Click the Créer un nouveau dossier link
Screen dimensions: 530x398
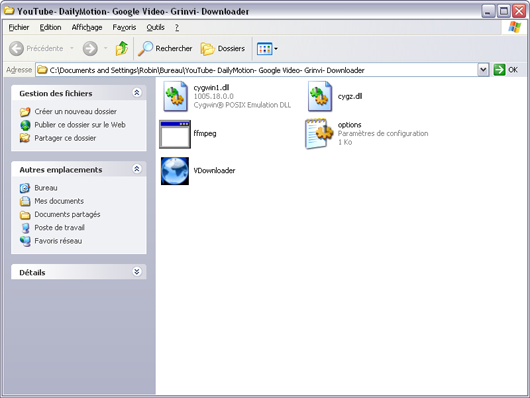[x=76, y=112]
